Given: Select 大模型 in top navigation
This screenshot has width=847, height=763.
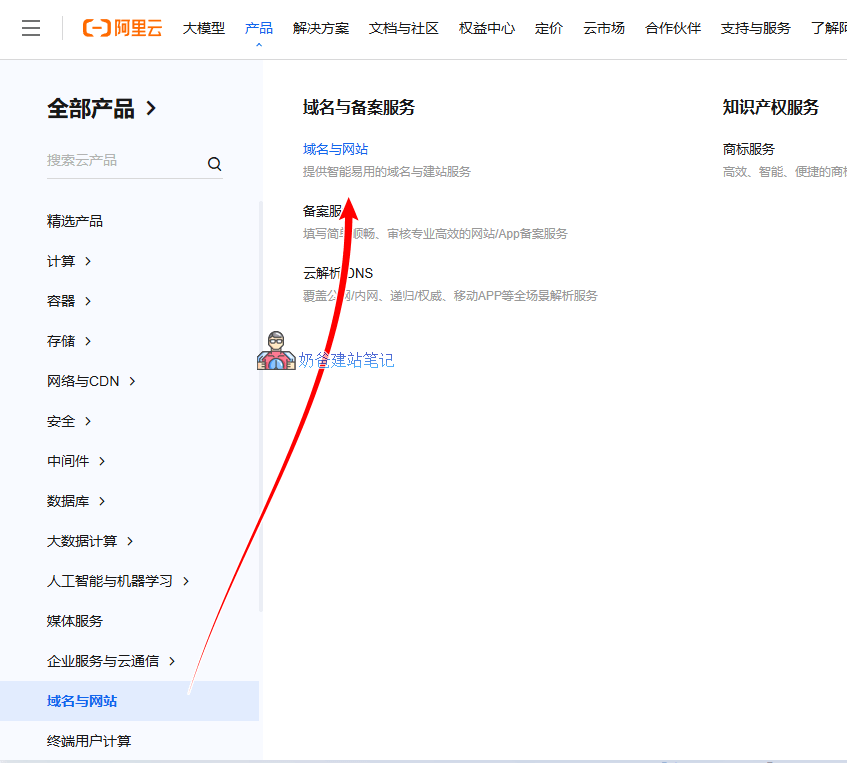Looking at the screenshot, I should [x=203, y=28].
